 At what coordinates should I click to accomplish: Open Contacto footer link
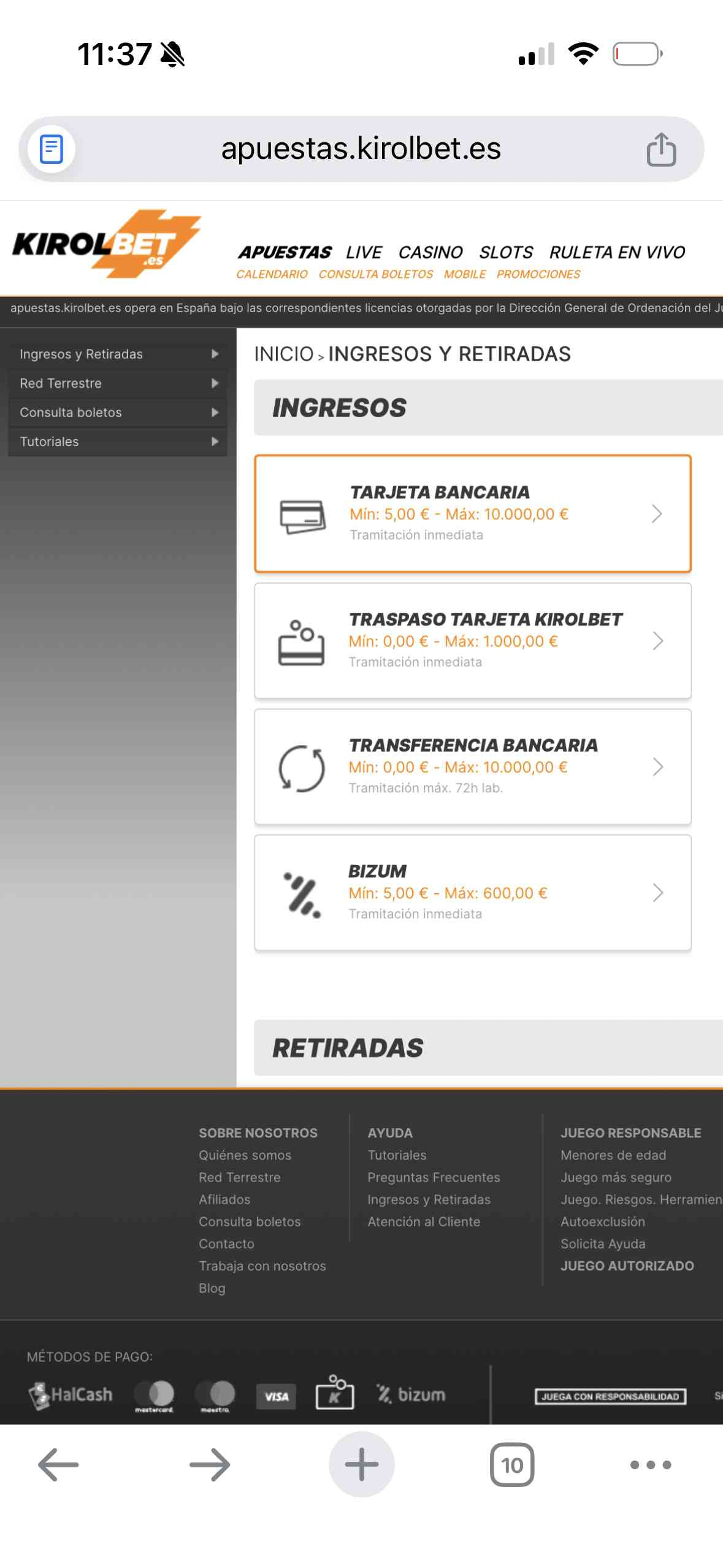[x=226, y=1243]
